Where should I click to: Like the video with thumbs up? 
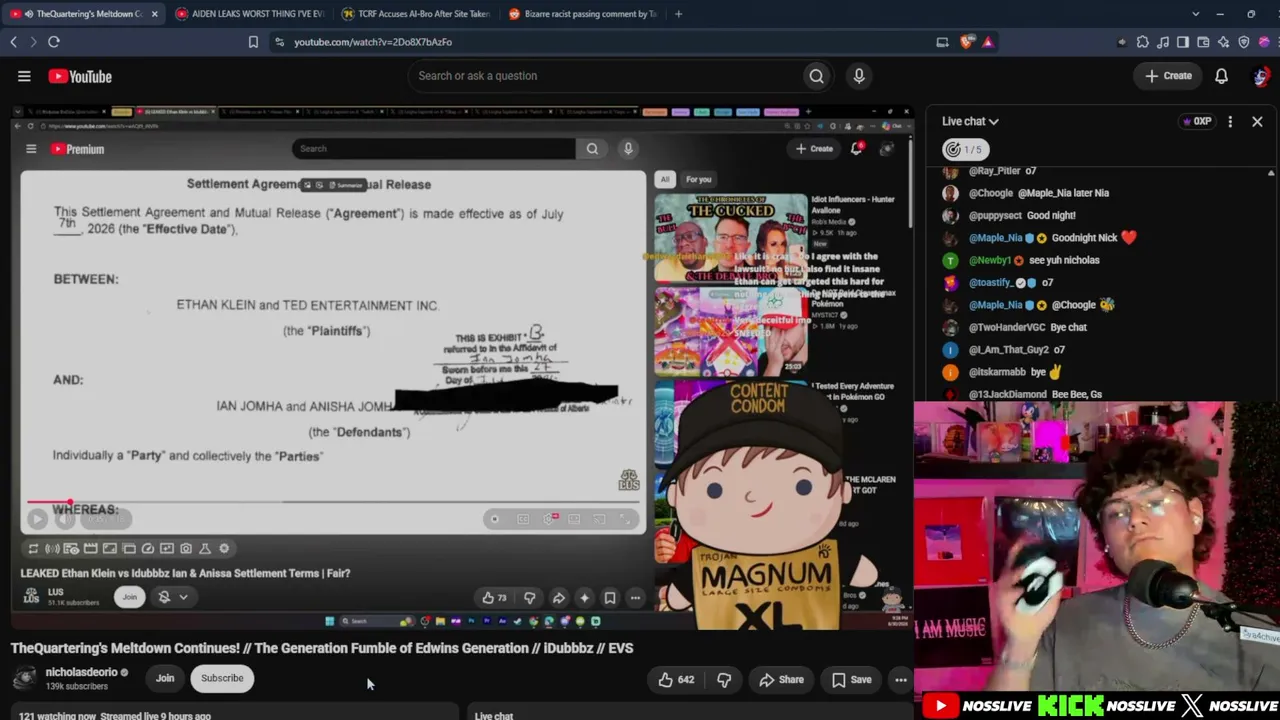click(676, 680)
